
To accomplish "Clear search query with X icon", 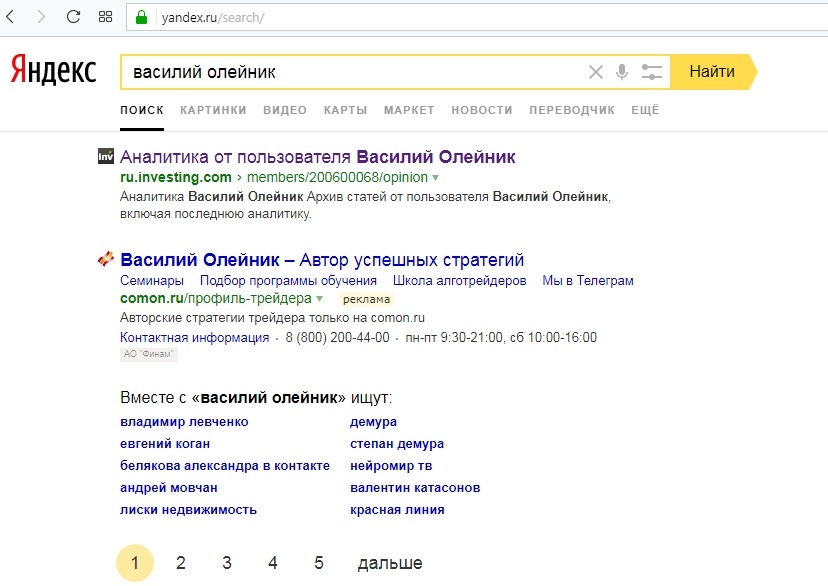I will (596, 72).
